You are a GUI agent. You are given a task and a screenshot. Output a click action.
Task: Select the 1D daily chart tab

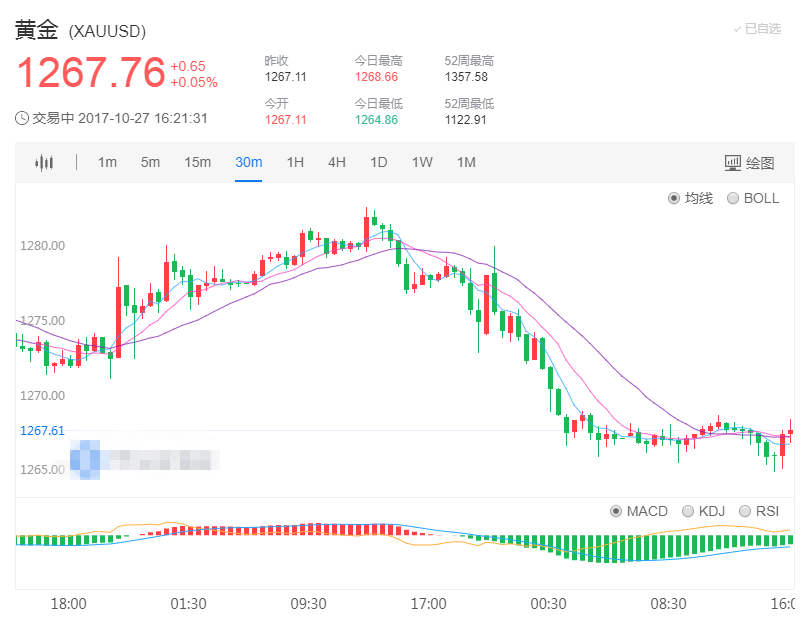point(378,161)
